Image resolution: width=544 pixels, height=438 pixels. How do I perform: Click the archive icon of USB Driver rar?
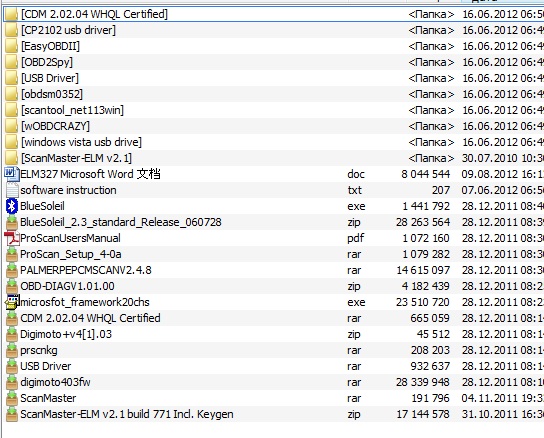point(12,366)
